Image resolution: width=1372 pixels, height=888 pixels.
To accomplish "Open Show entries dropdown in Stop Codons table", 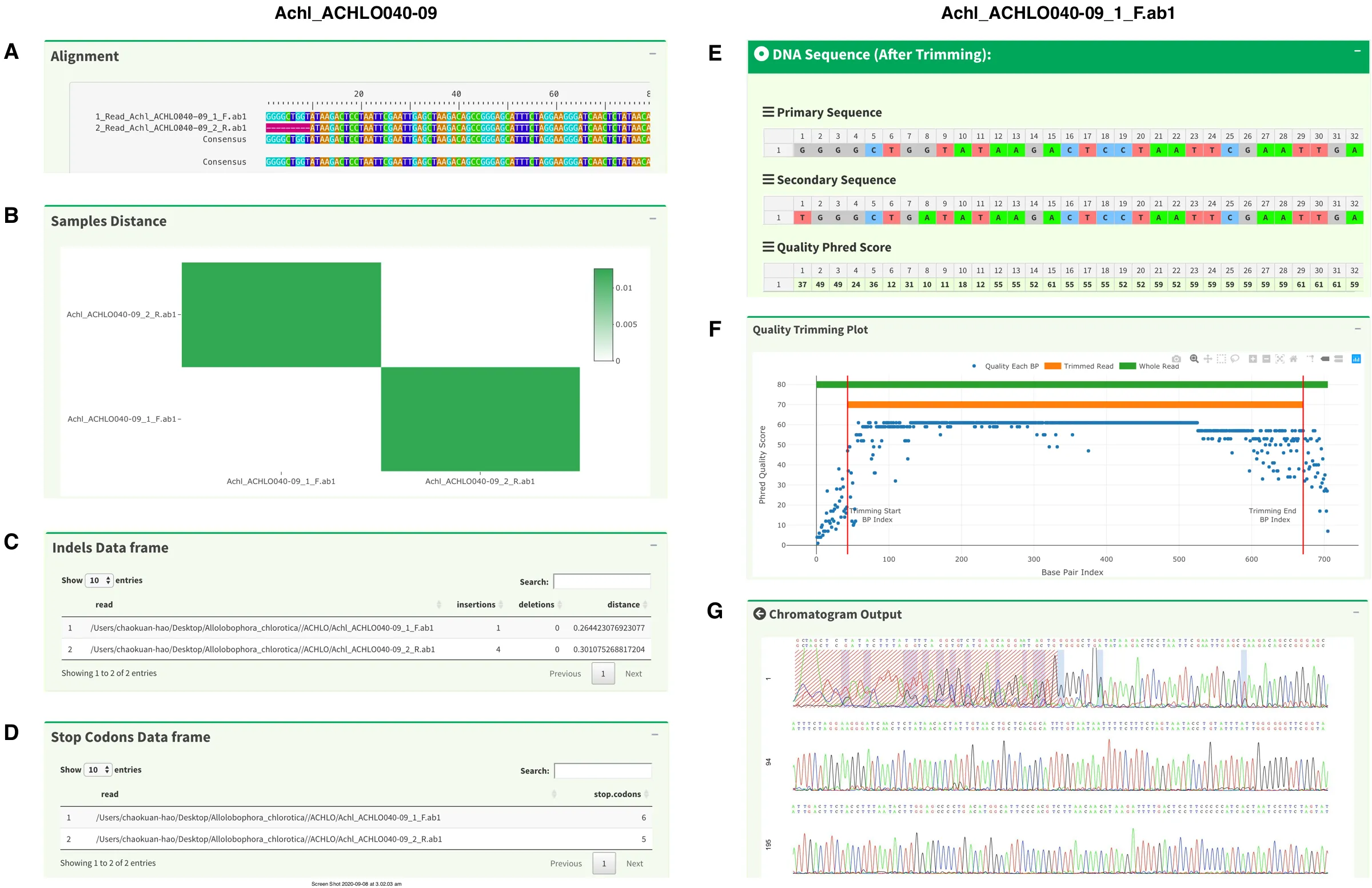I will pyautogui.click(x=98, y=769).
